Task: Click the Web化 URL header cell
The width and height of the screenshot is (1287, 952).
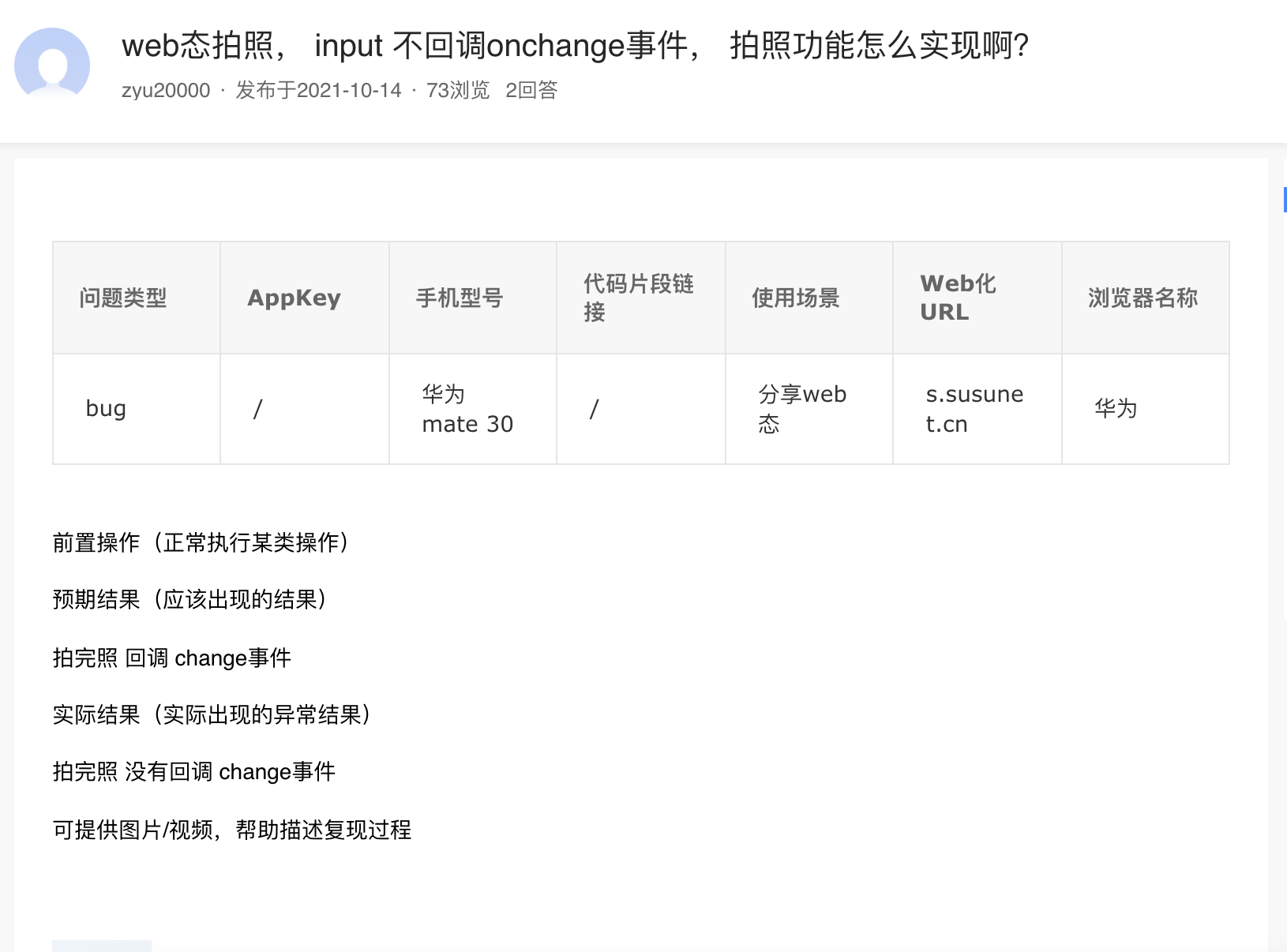Action: coord(957,298)
